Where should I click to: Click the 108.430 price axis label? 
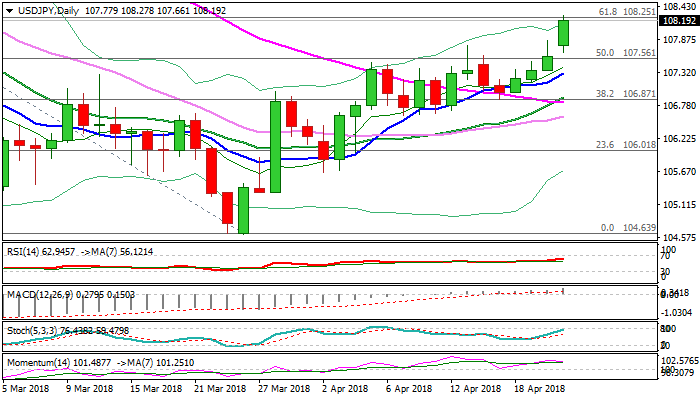679,7
